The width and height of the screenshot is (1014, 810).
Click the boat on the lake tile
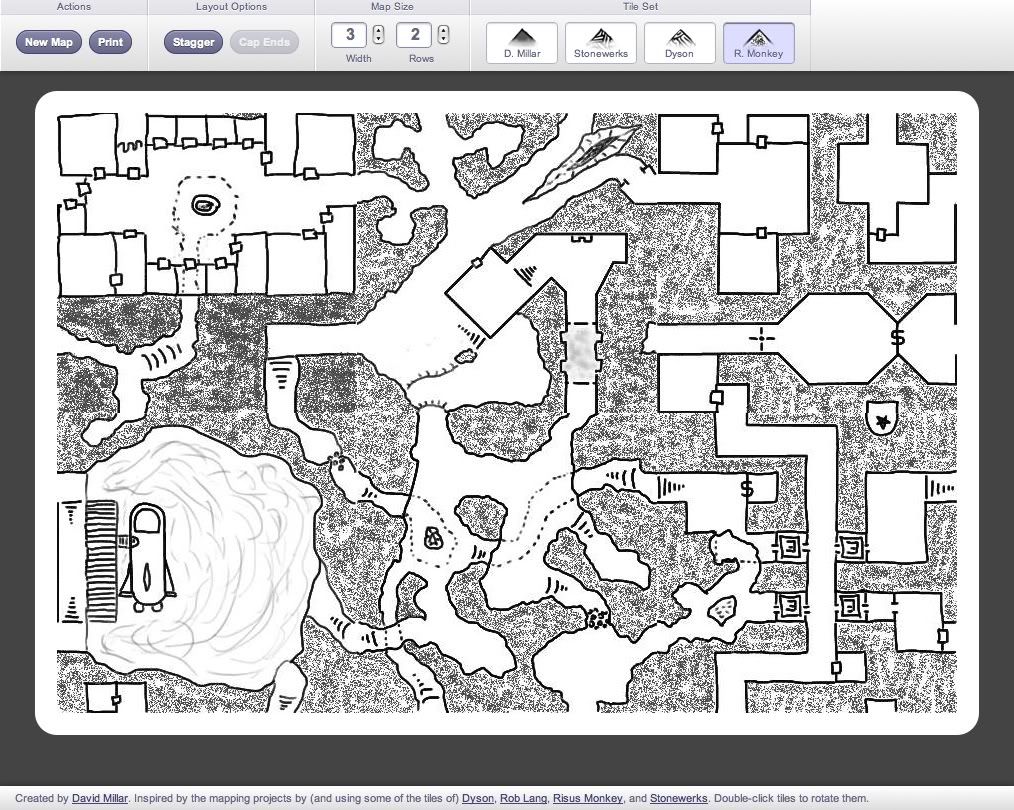tap(147, 556)
